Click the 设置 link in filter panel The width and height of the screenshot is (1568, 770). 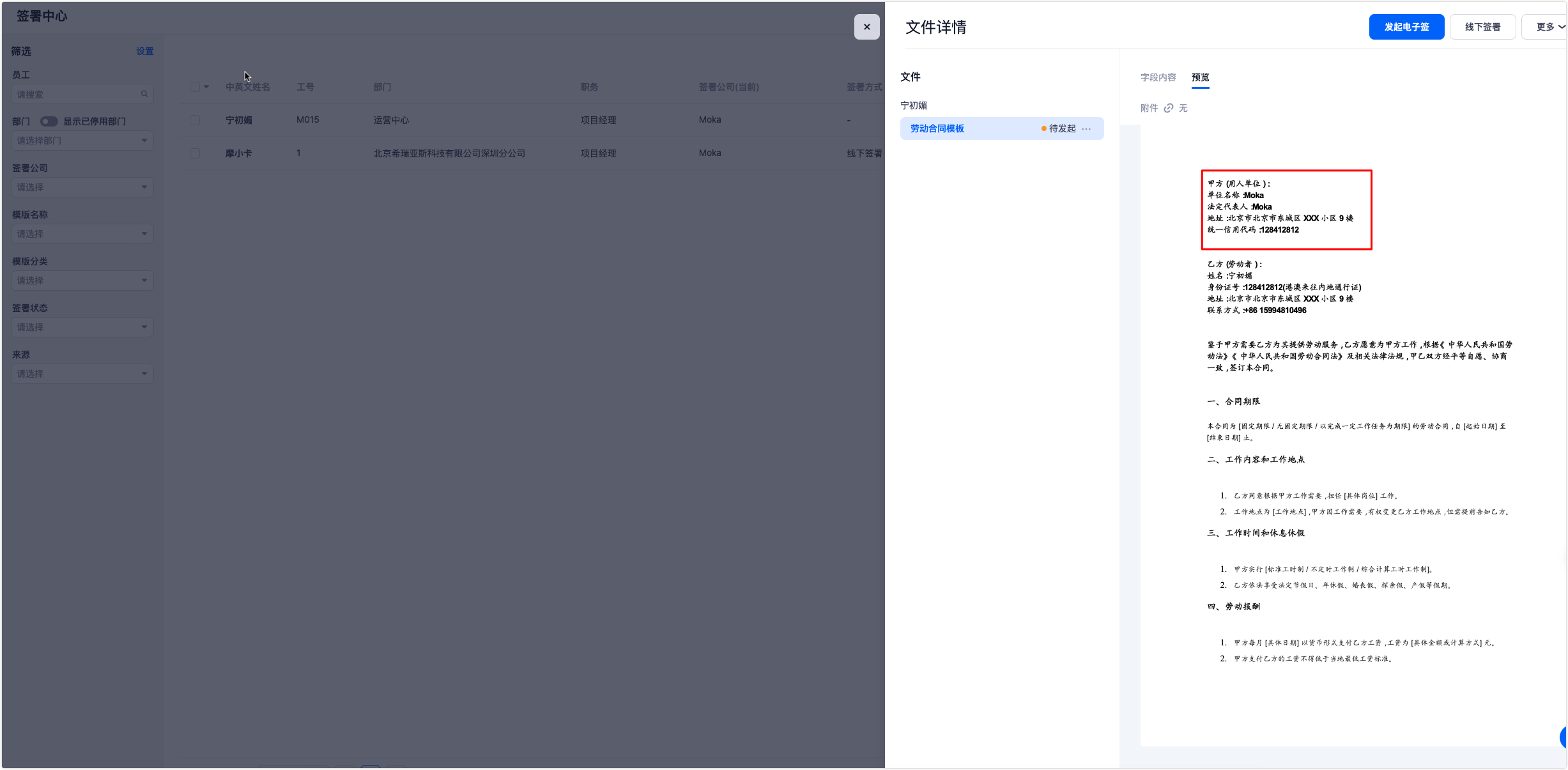144,51
